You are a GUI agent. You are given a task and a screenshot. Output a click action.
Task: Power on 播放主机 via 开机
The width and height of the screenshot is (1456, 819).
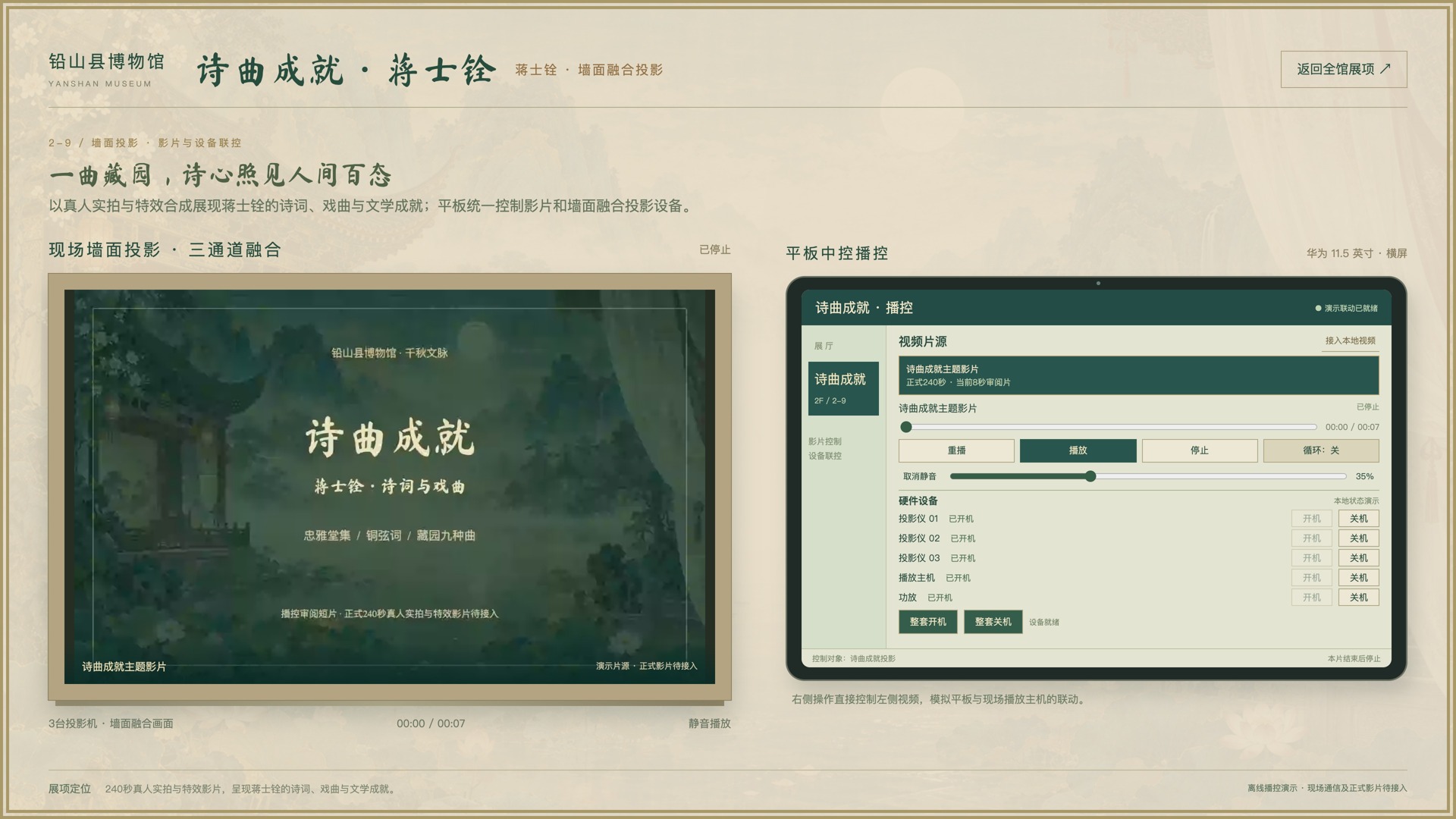[x=1312, y=578]
